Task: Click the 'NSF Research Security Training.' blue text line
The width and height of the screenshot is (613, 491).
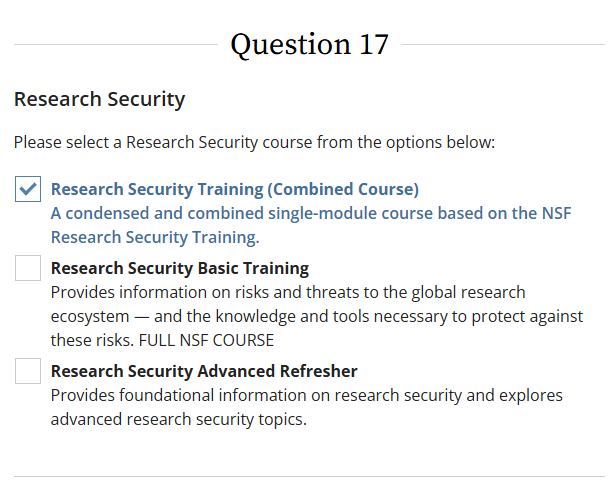Action: pos(155,237)
